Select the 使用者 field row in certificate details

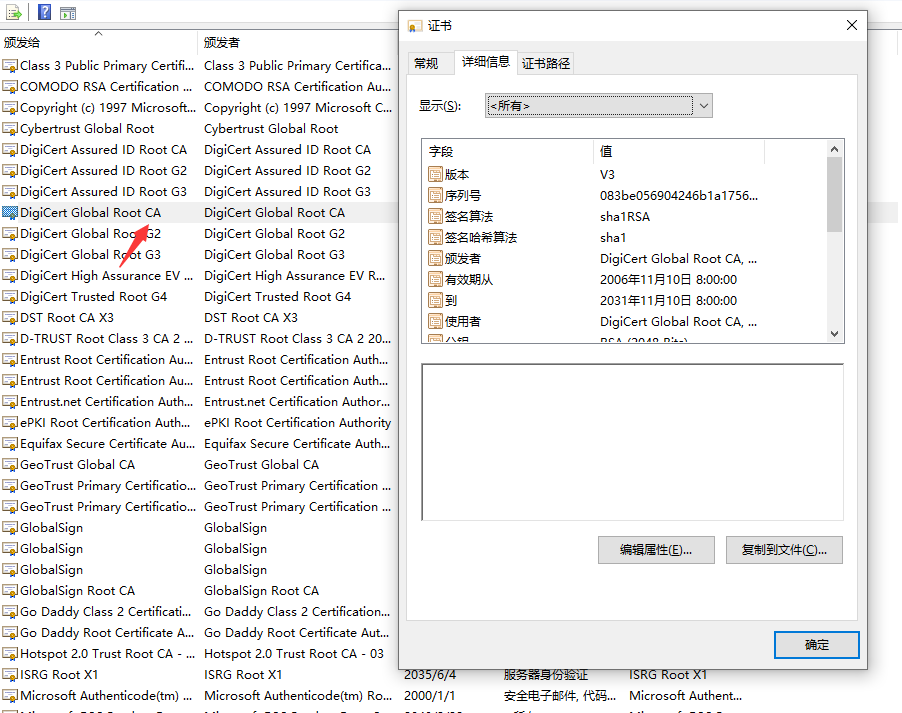pos(625,322)
